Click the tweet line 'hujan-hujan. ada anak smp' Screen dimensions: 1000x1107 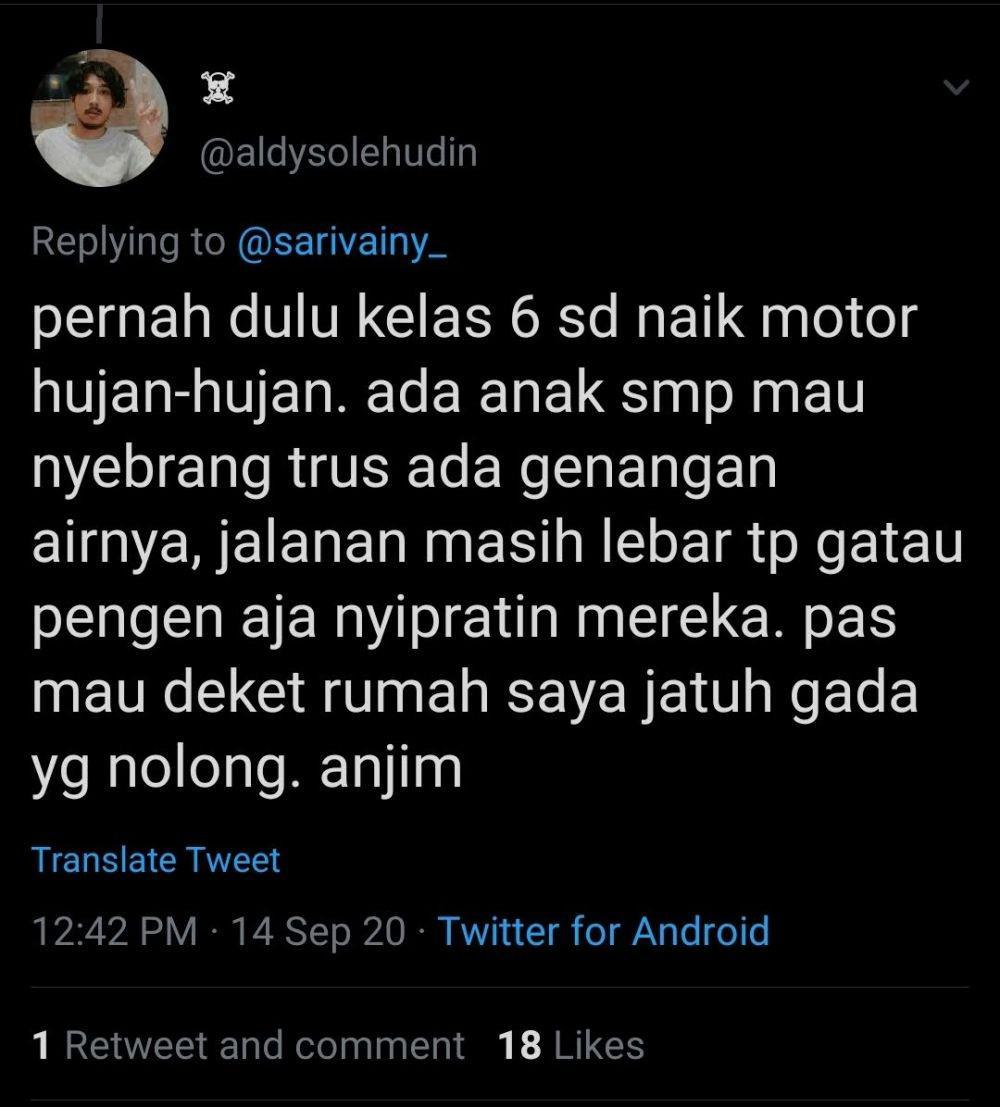[x=448, y=394]
